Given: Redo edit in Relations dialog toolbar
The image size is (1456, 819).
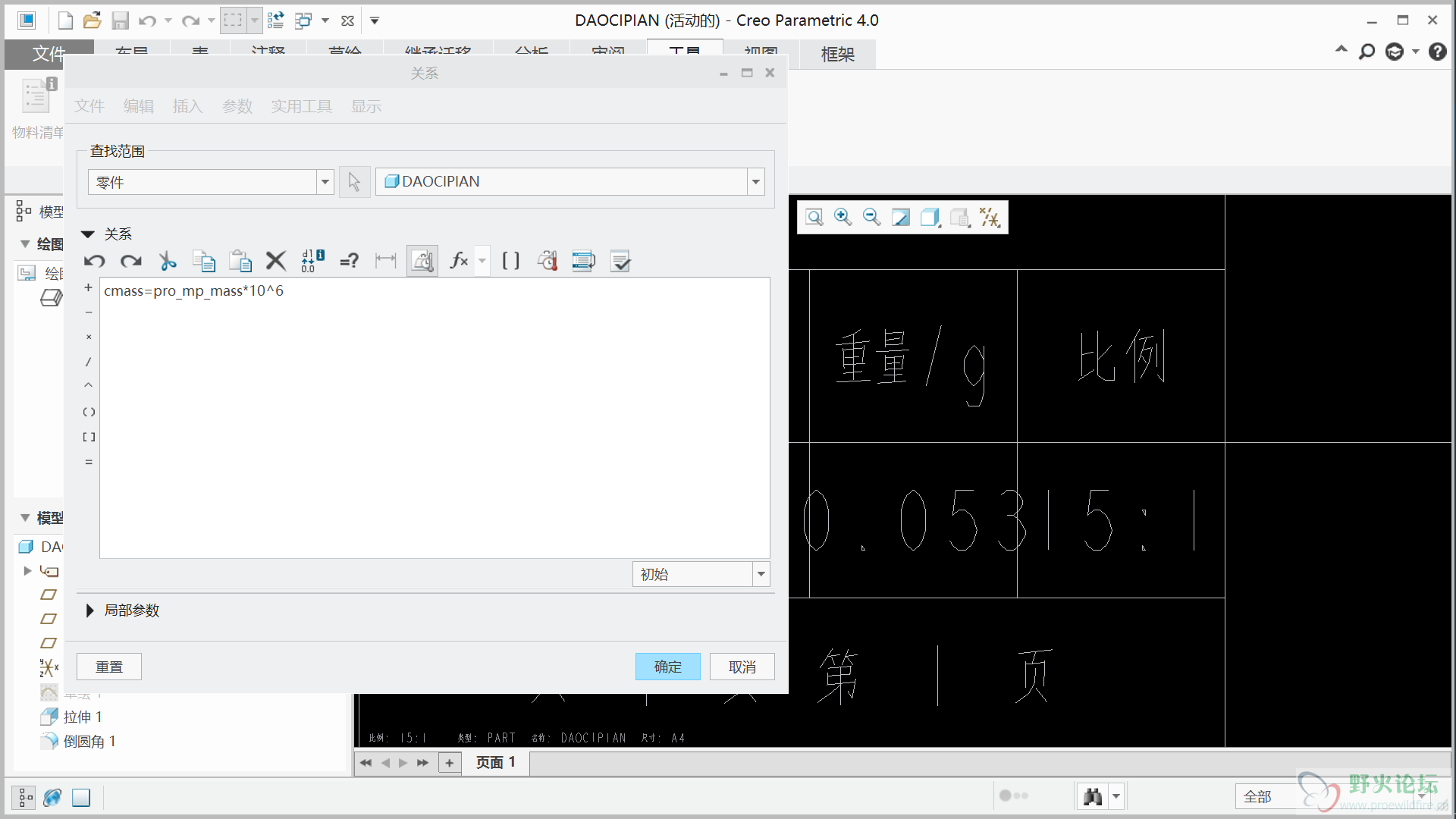Looking at the screenshot, I should pyautogui.click(x=130, y=262).
